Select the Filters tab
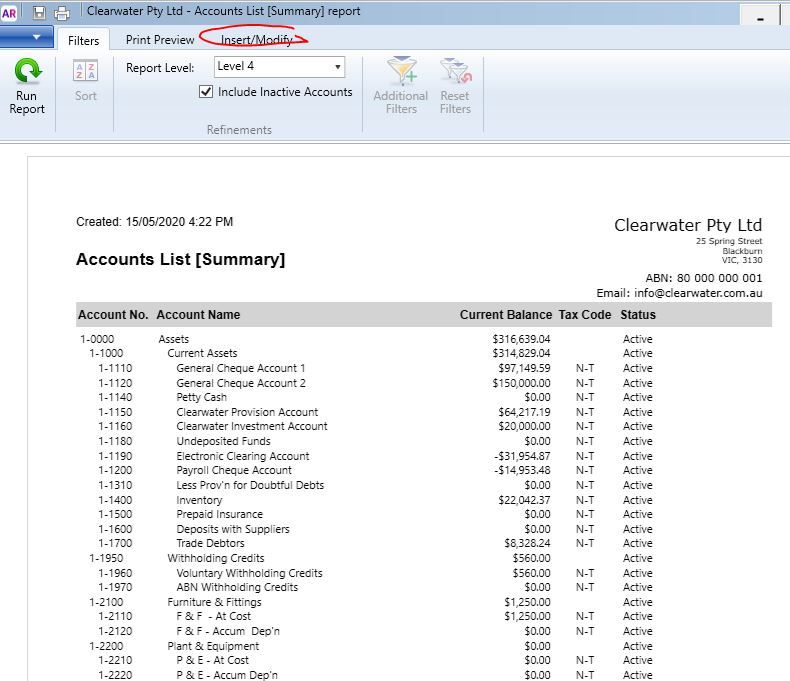 (x=84, y=40)
